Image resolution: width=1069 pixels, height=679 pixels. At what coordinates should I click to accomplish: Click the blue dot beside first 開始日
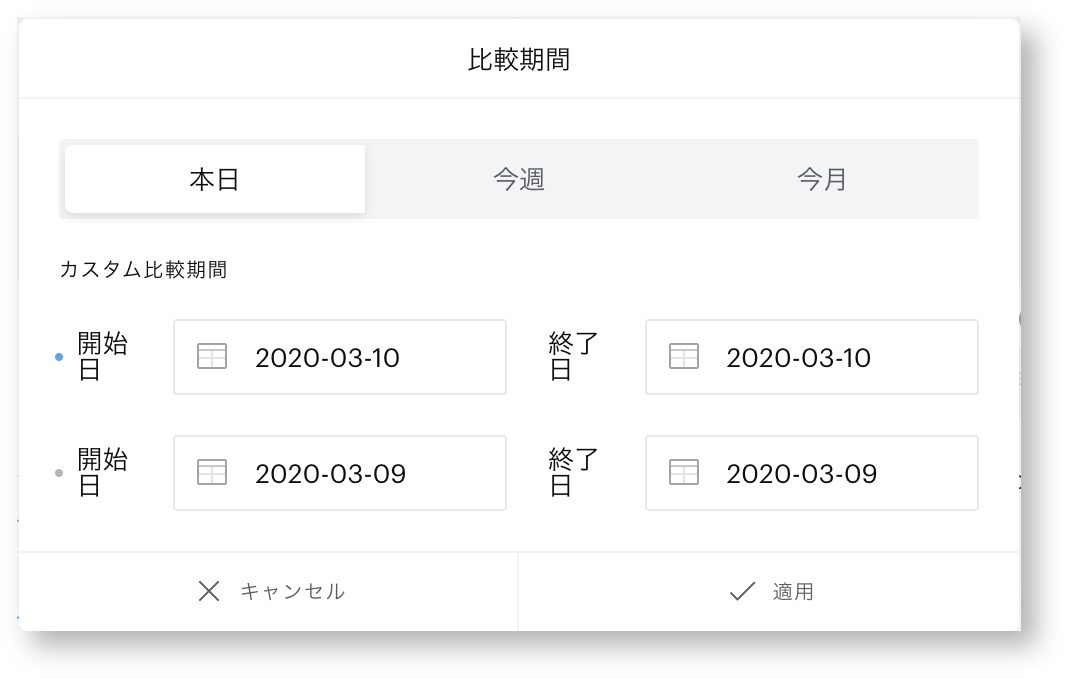click(x=59, y=357)
